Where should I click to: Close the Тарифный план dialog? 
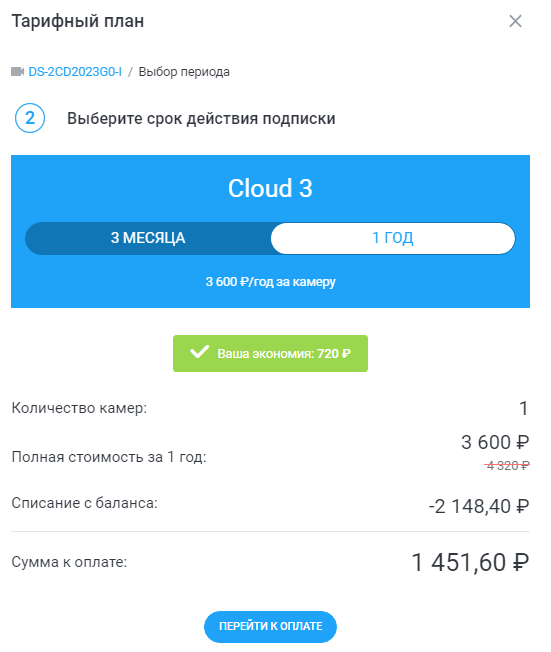click(515, 21)
